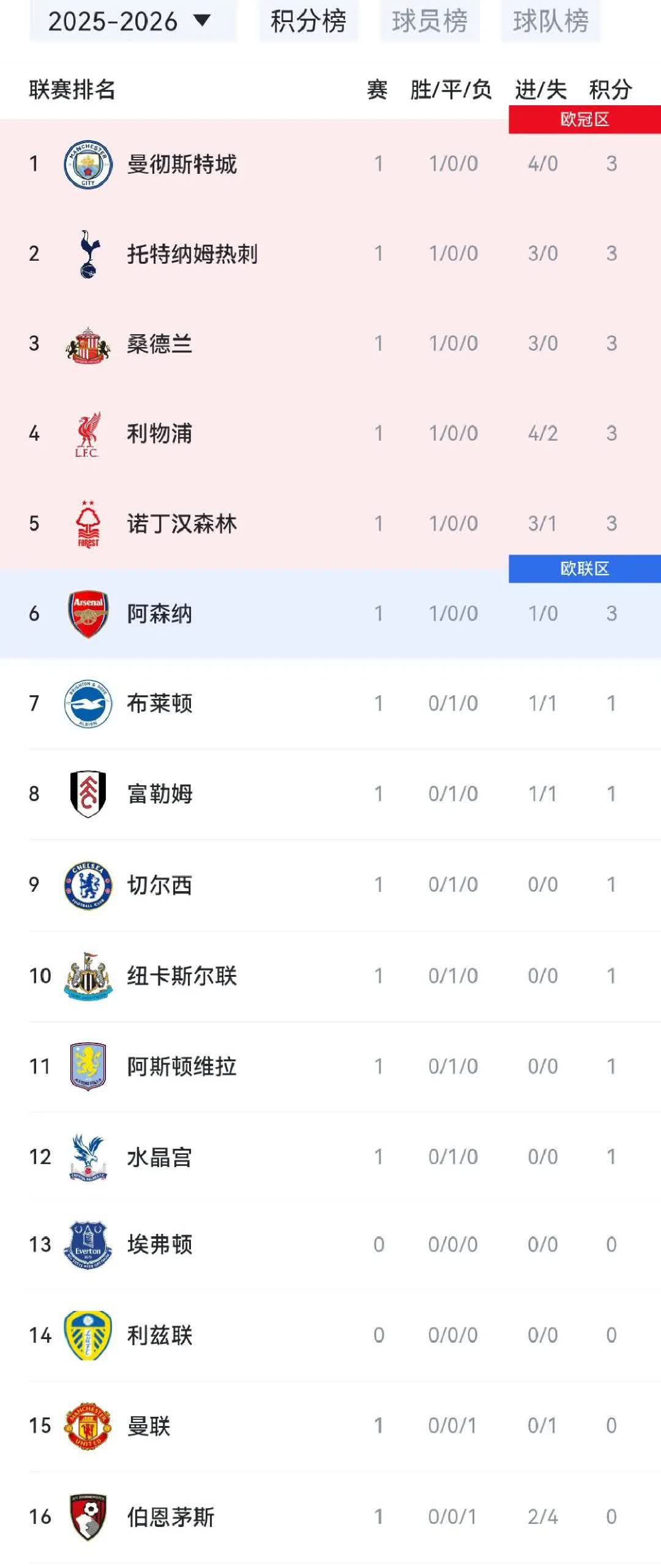Open team name 富勒姆
Image resolution: width=661 pixels, height=1568 pixels.
click(160, 794)
